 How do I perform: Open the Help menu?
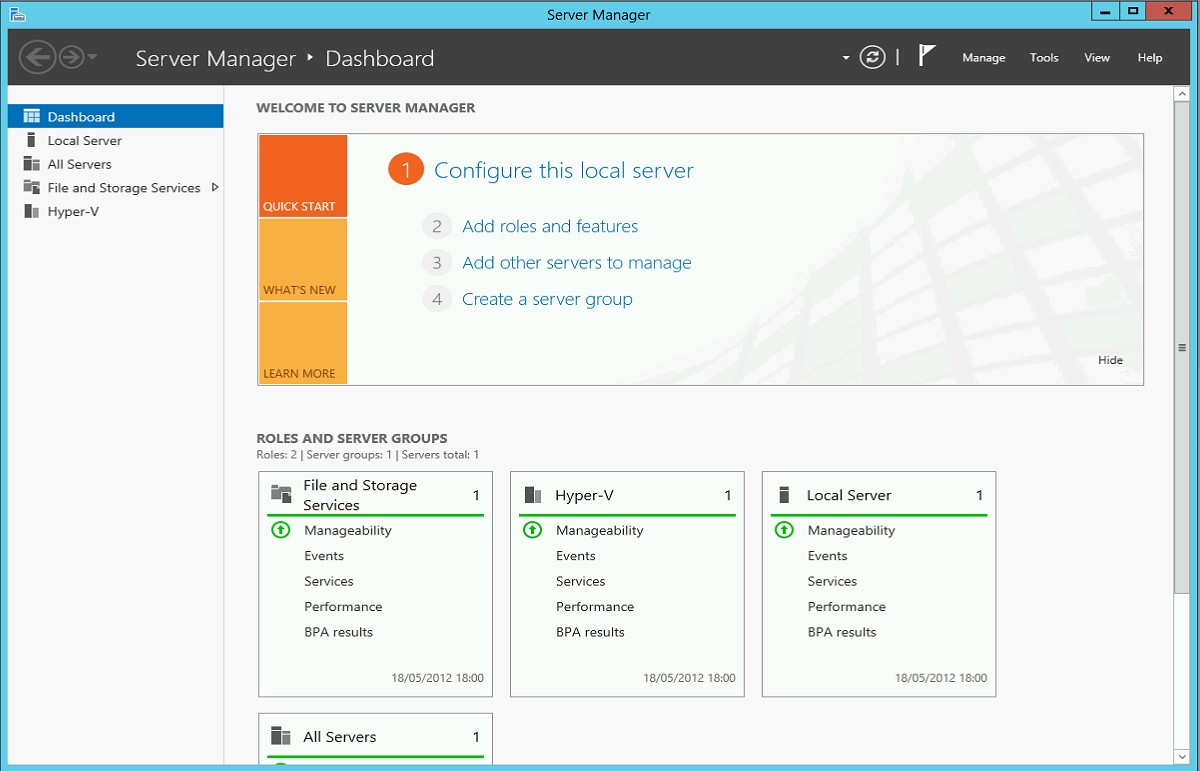tap(1150, 58)
